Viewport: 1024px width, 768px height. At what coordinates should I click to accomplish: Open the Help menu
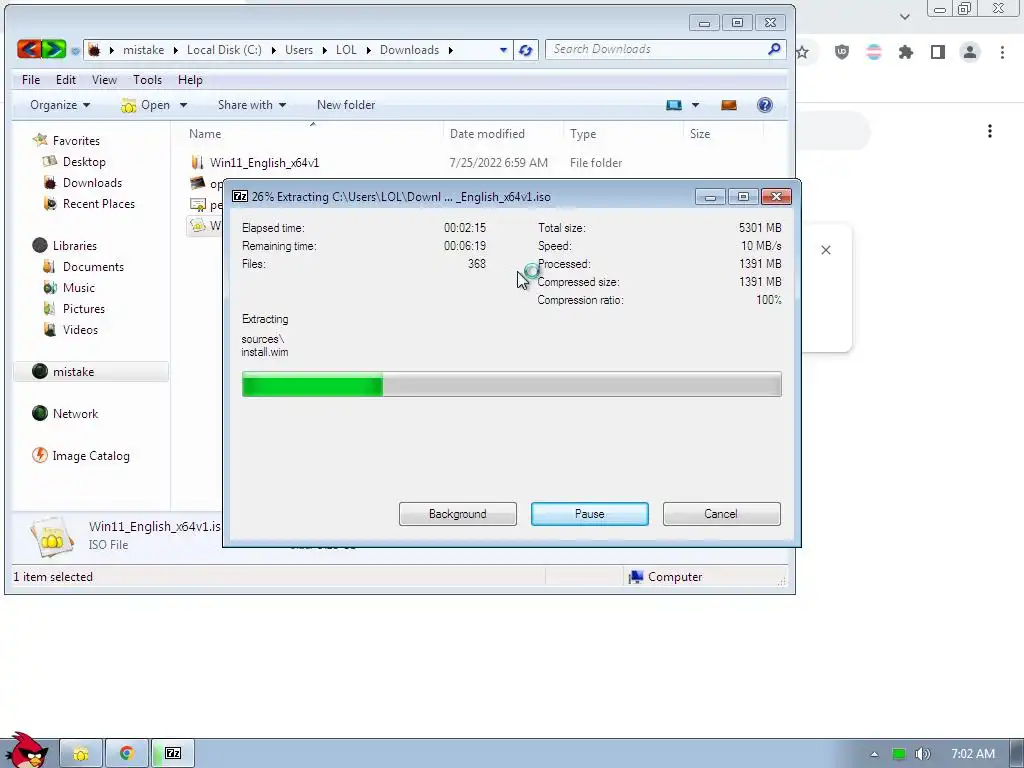pos(190,80)
